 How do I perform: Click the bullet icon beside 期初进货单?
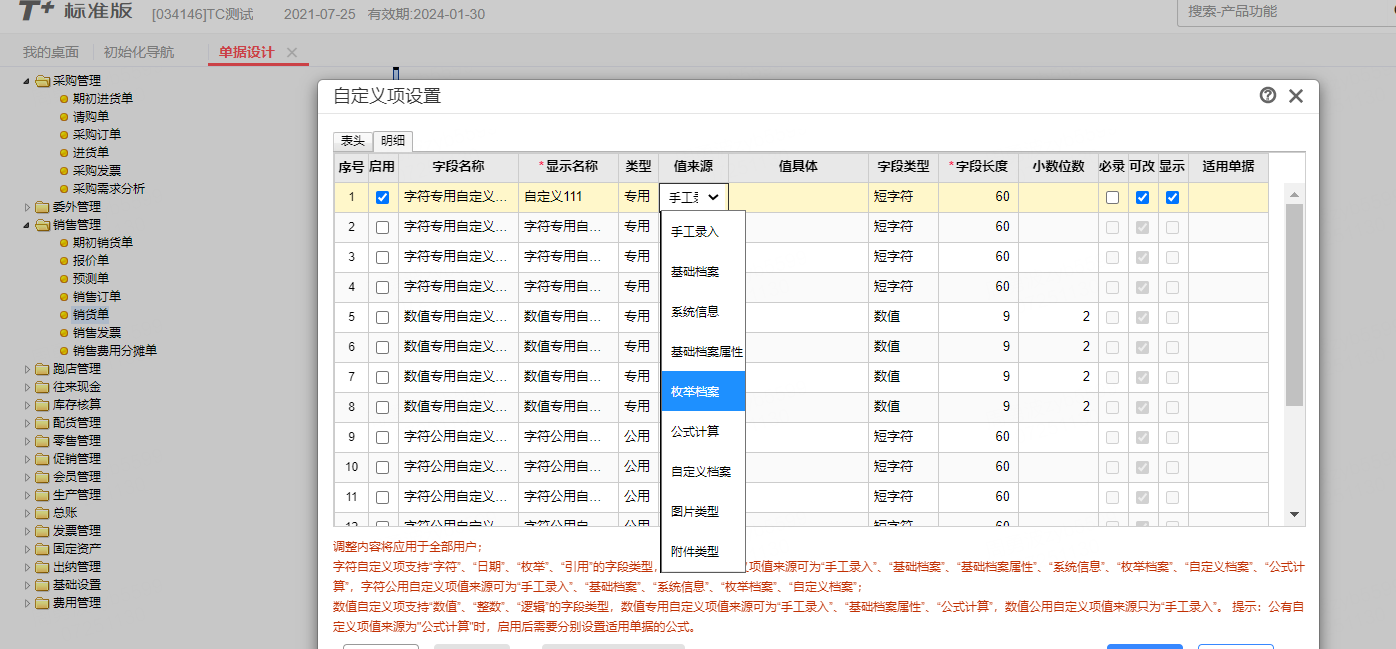[64, 99]
